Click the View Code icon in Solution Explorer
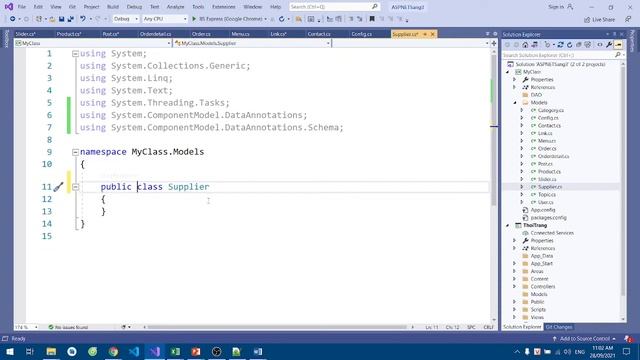640x360 pixels. point(600,45)
